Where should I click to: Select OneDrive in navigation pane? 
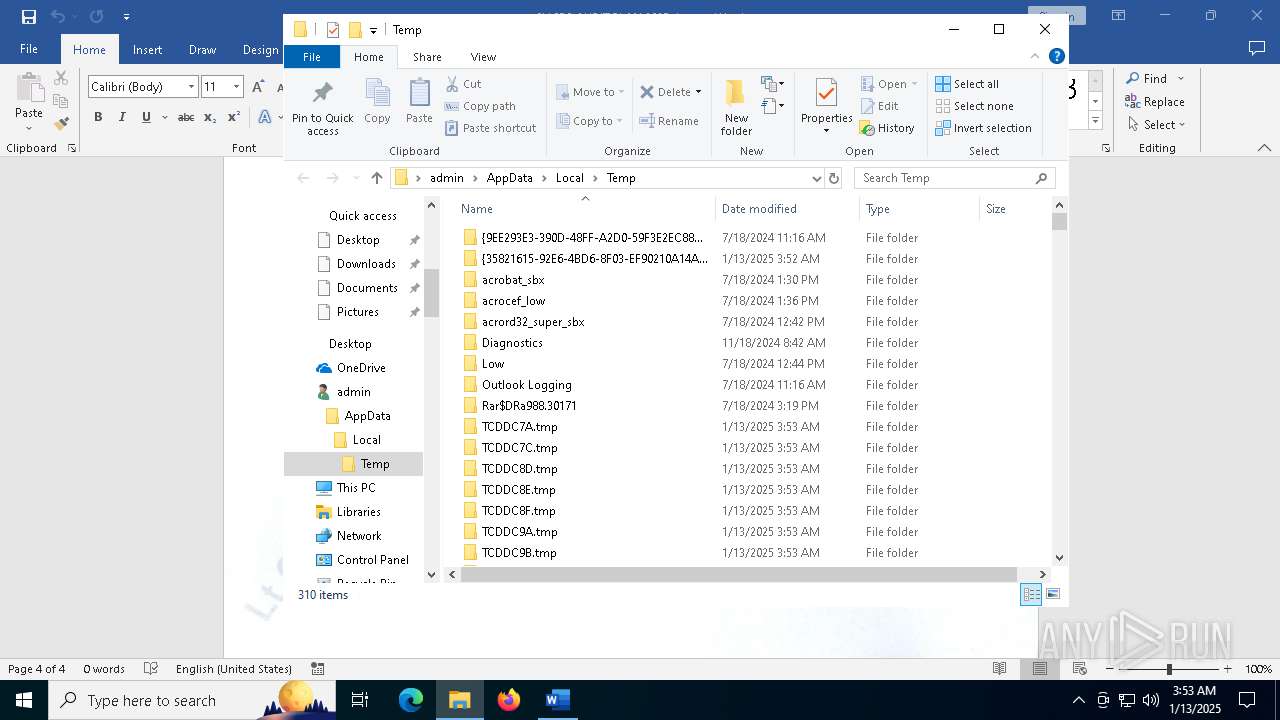point(360,368)
